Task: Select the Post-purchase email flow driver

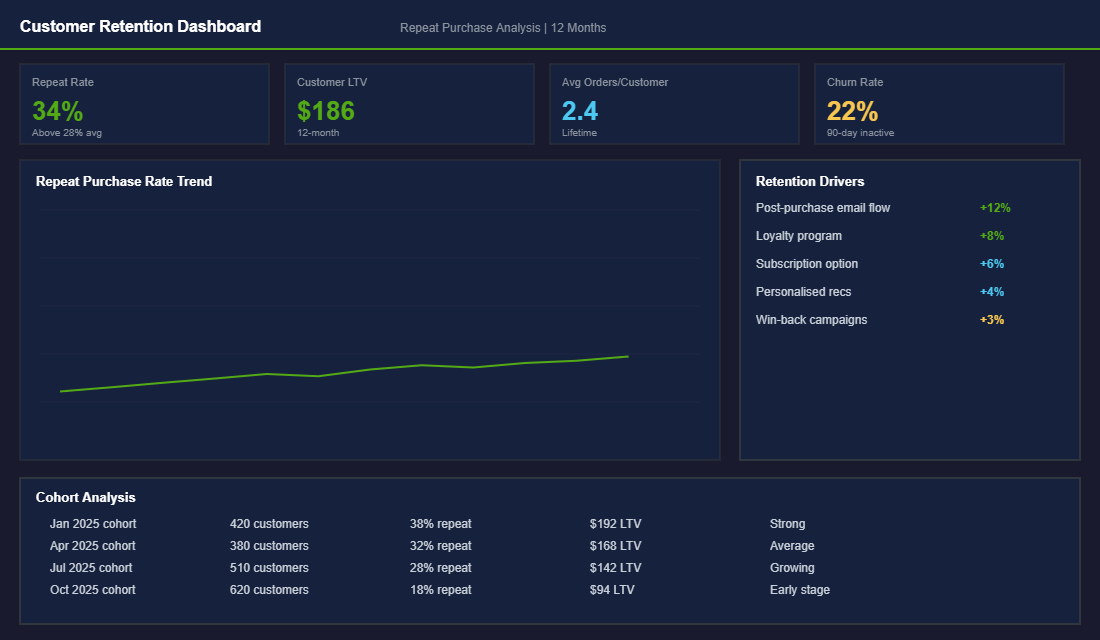Action: 823,208
